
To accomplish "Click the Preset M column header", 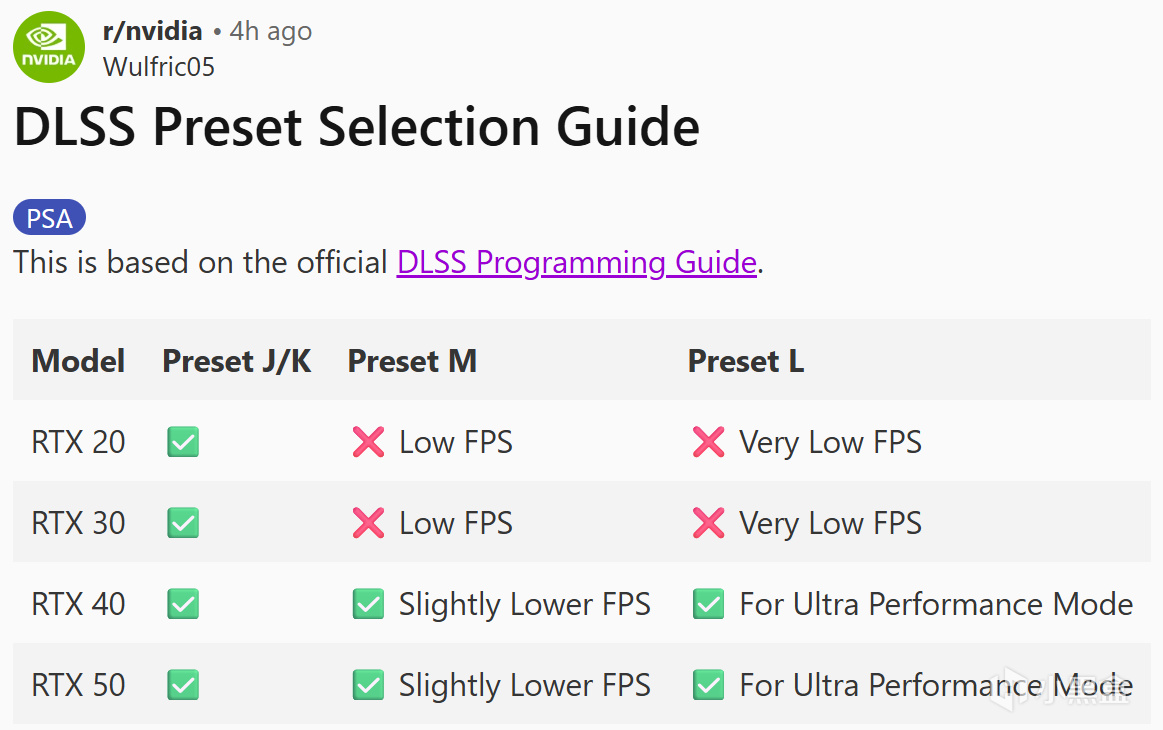I will click(x=412, y=361).
